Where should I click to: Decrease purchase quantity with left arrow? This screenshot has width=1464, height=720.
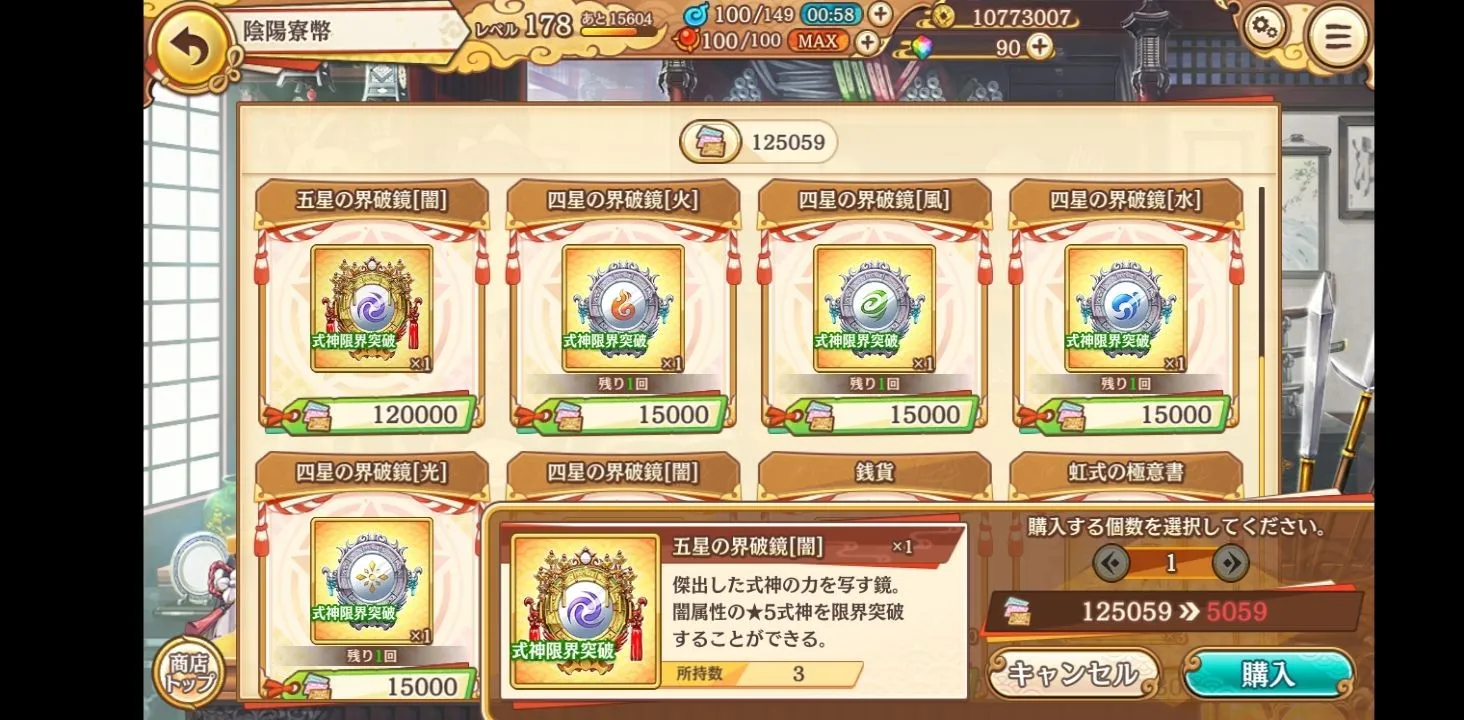1111,563
